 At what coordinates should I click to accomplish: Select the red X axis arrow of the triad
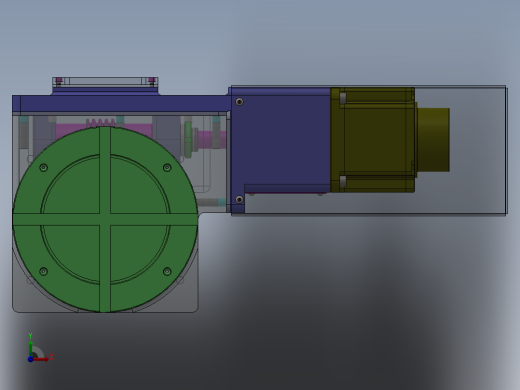click(x=40, y=359)
